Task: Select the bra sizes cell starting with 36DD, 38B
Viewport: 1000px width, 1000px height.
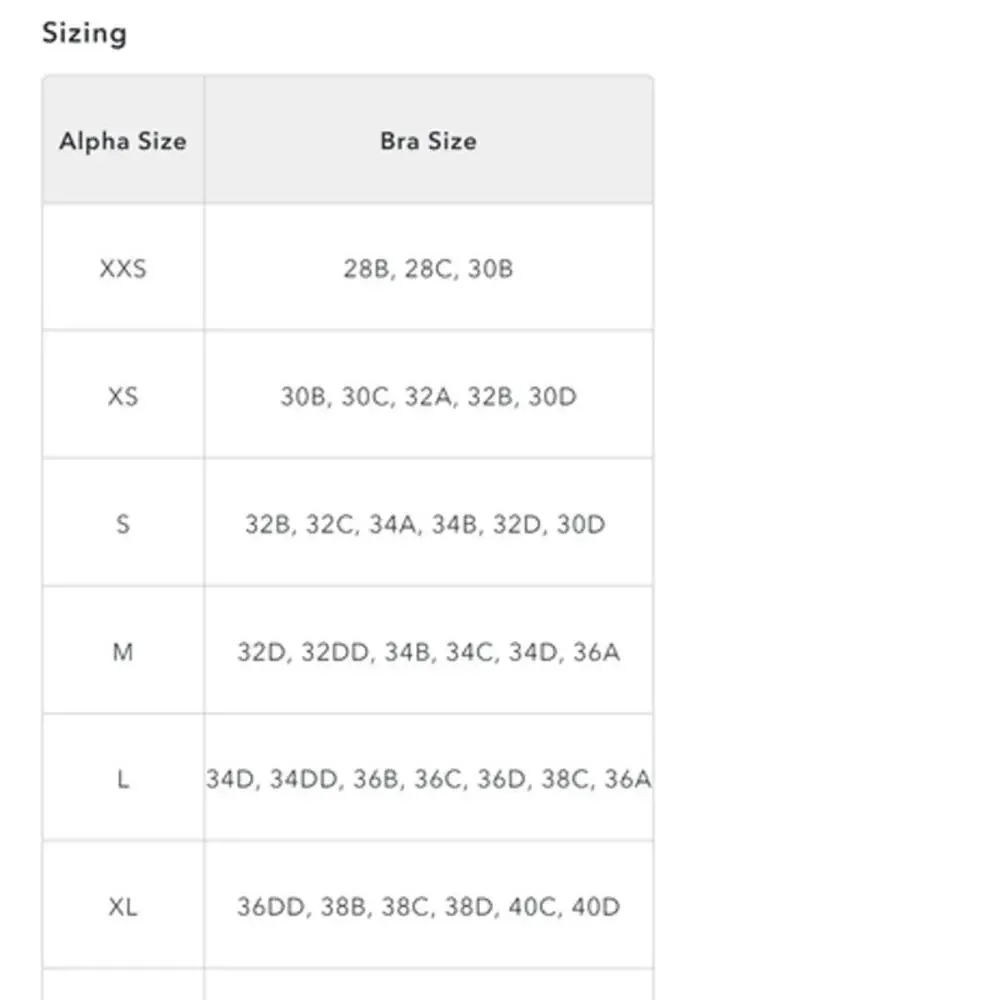Action: coord(429,906)
